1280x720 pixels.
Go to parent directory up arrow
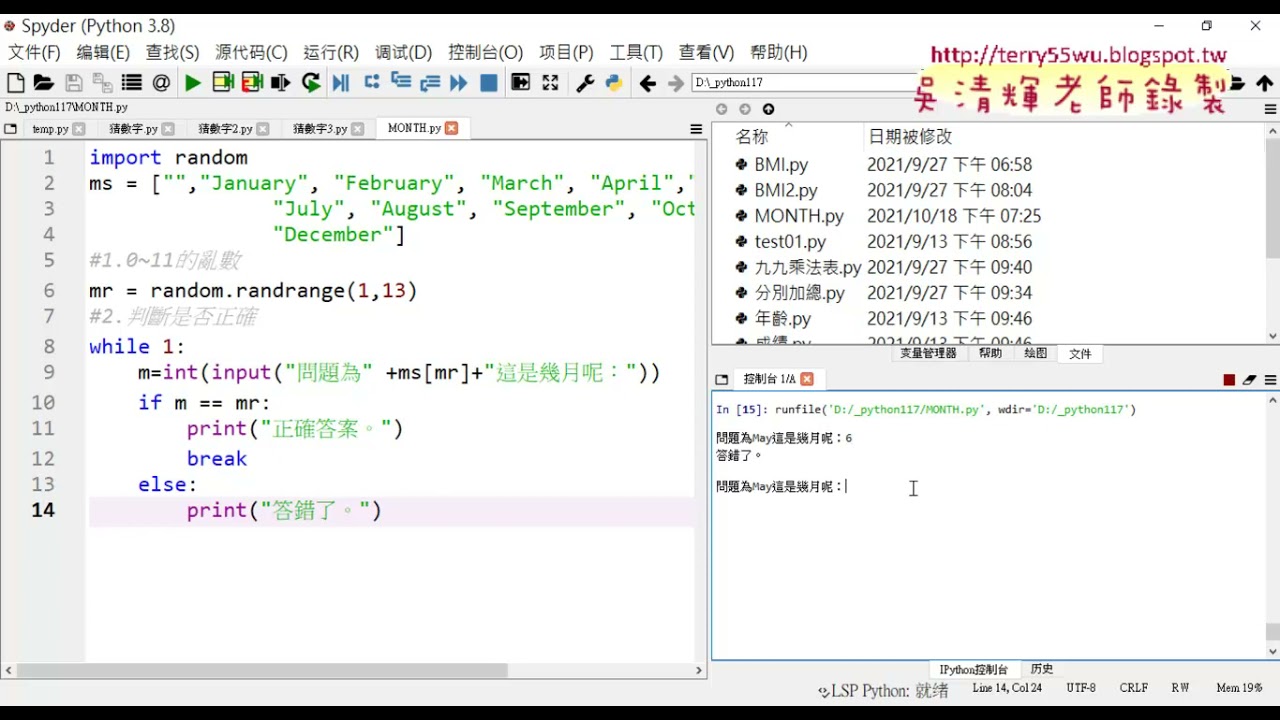pos(1265,83)
